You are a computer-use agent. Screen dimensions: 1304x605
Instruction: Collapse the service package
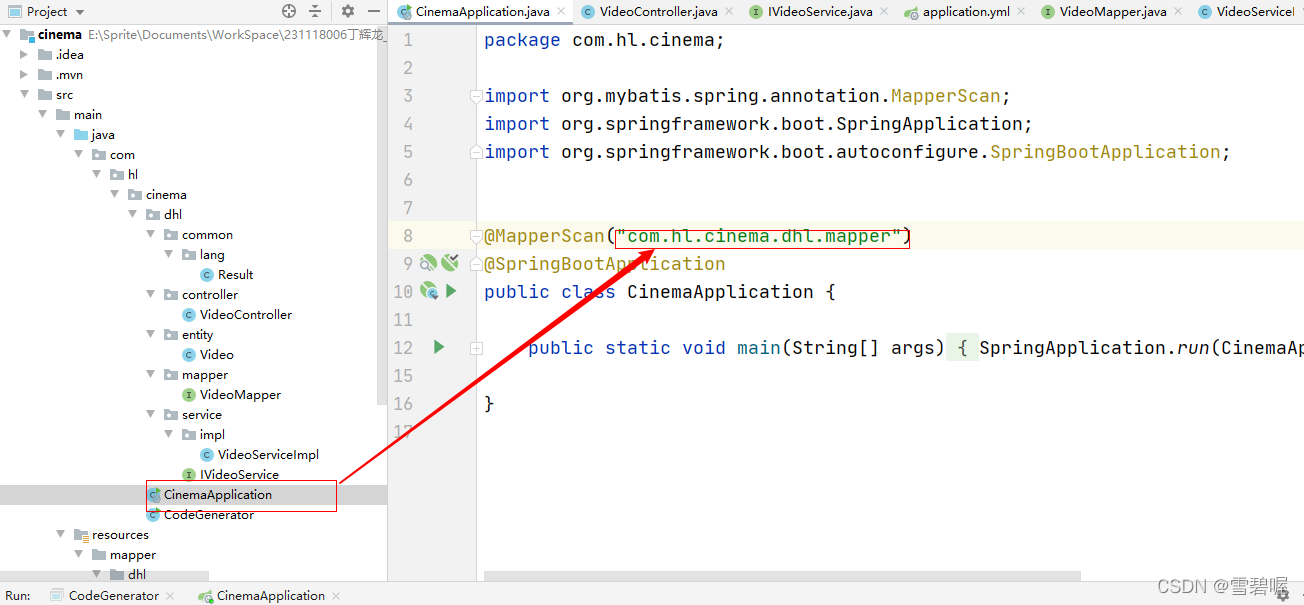151,414
